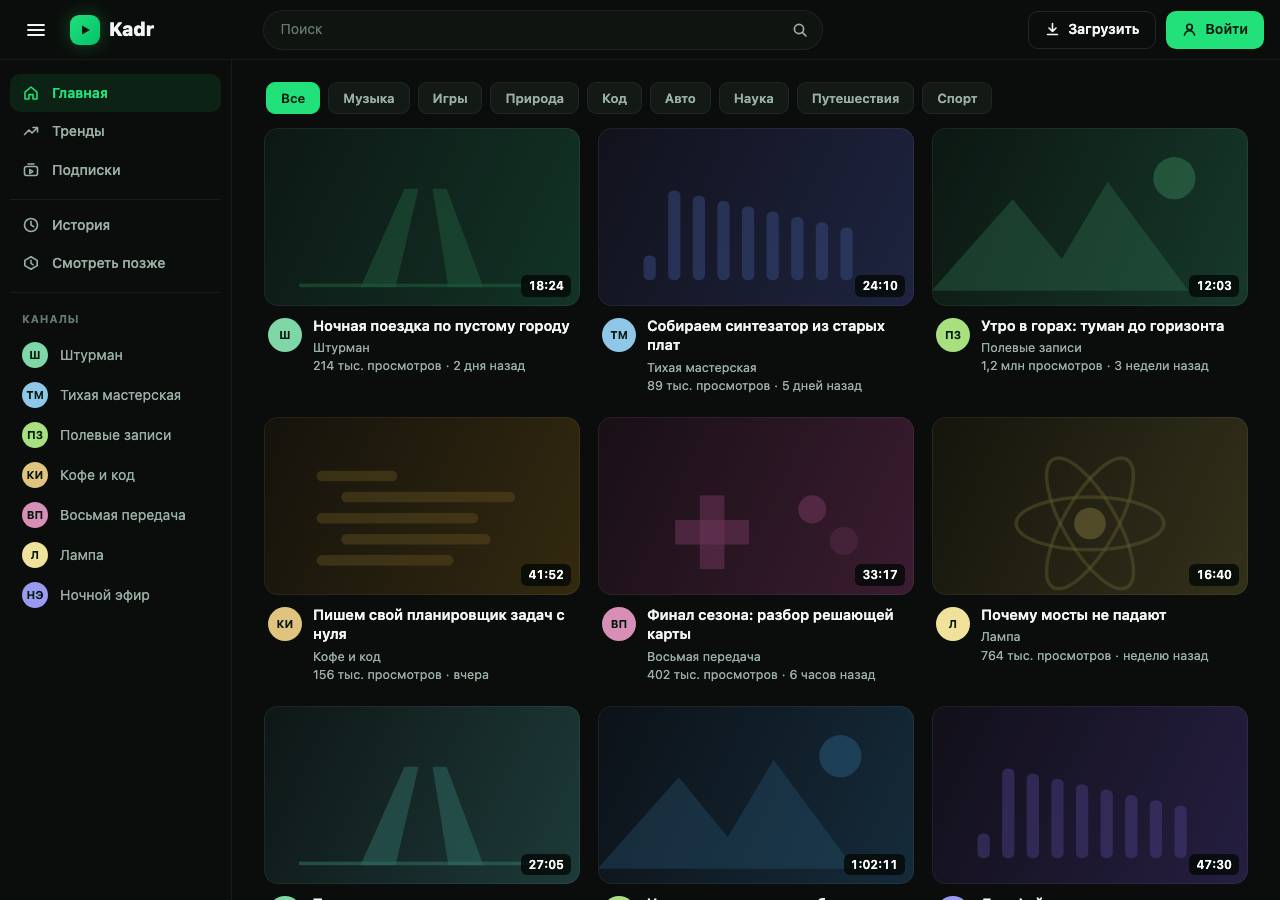This screenshot has width=1280, height=900.
Task: Click avatar beside Утро в горах title
Action: click(x=953, y=335)
